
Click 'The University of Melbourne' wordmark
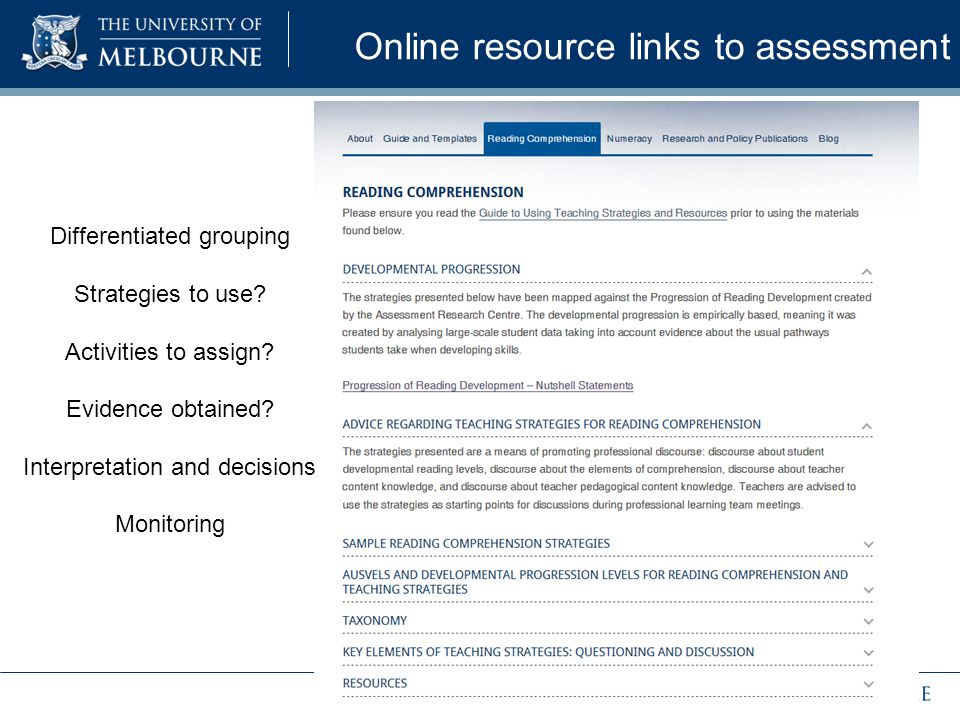click(180, 42)
